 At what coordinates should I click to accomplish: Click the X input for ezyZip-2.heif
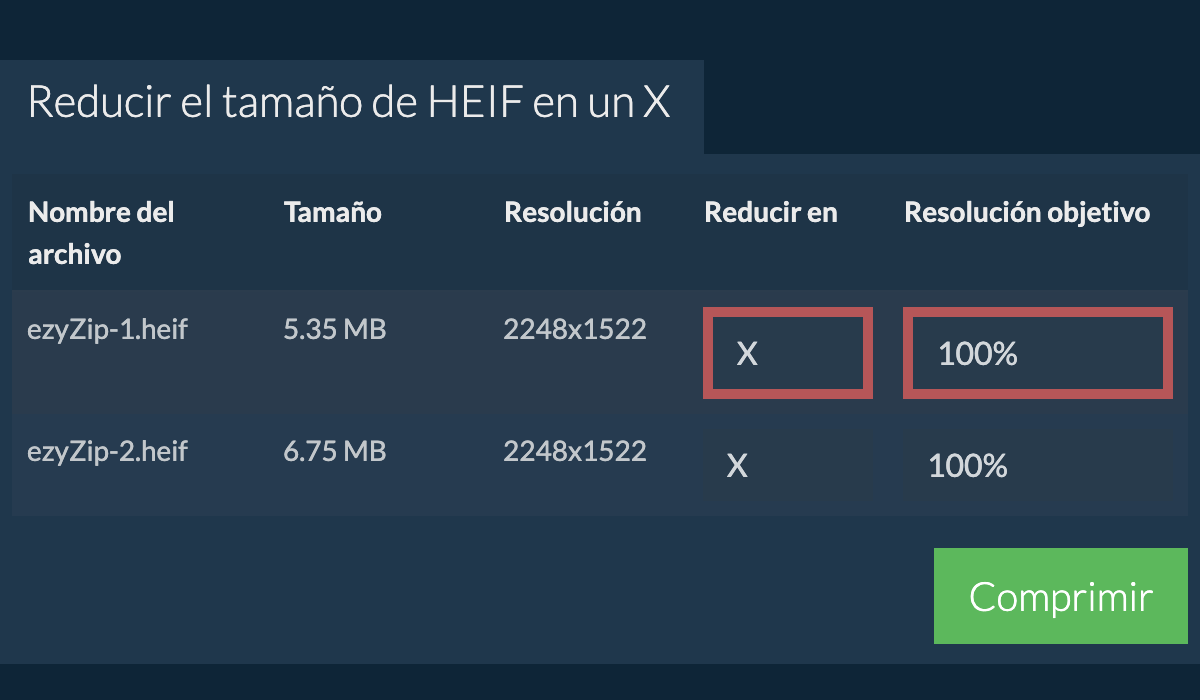[788, 465]
